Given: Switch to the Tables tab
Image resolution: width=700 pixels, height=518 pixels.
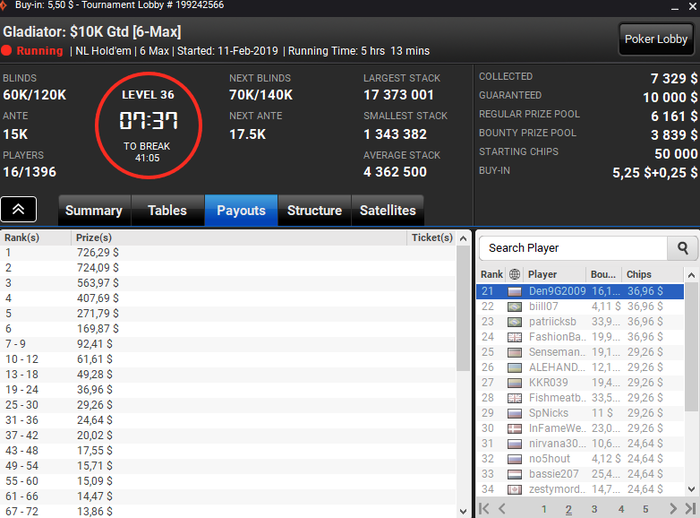Looking at the screenshot, I should [167, 210].
